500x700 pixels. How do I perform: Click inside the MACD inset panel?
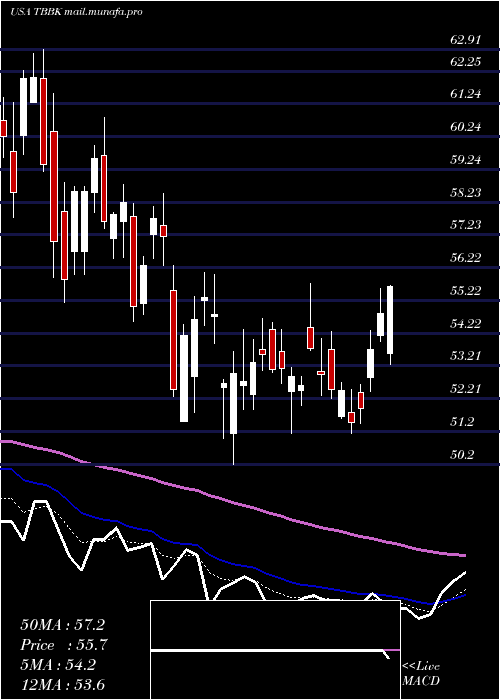(275, 650)
